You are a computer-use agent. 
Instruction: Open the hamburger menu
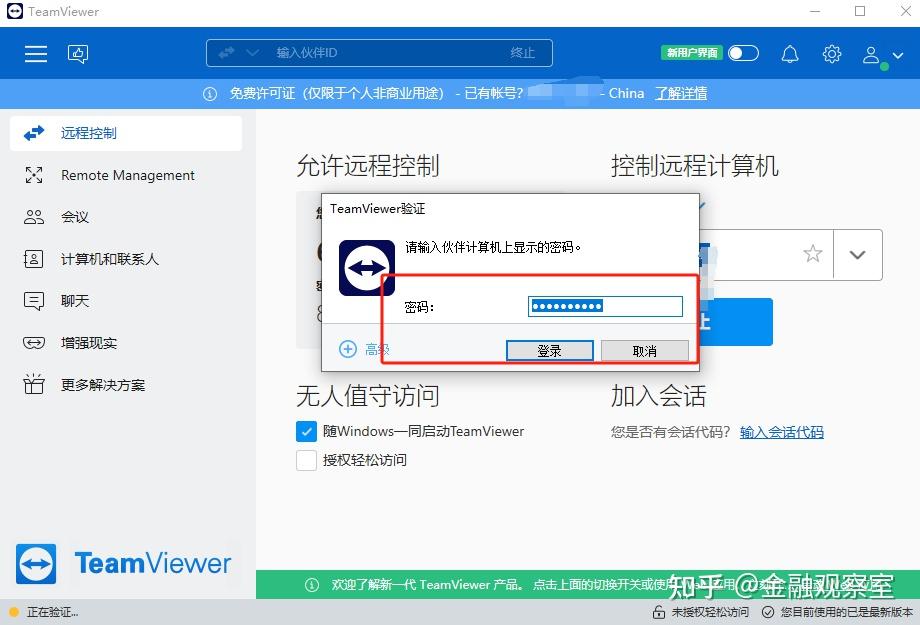[x=35, y=53]
